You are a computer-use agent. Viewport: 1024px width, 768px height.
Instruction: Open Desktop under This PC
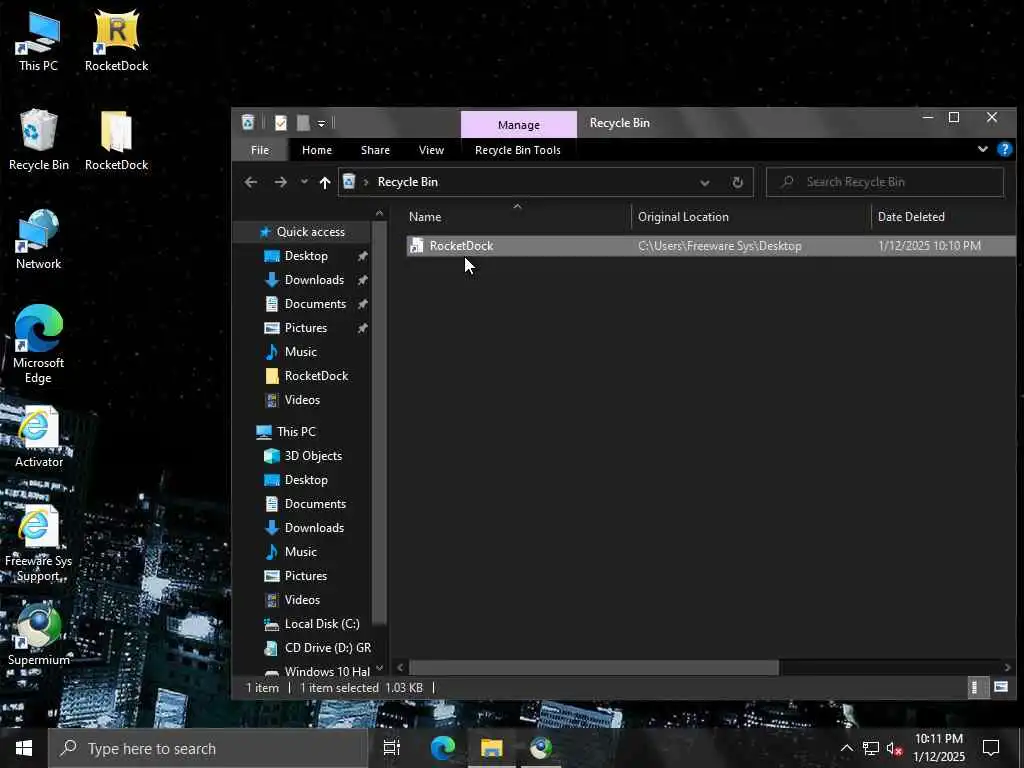pyautogui.click(x=306, y=480)
